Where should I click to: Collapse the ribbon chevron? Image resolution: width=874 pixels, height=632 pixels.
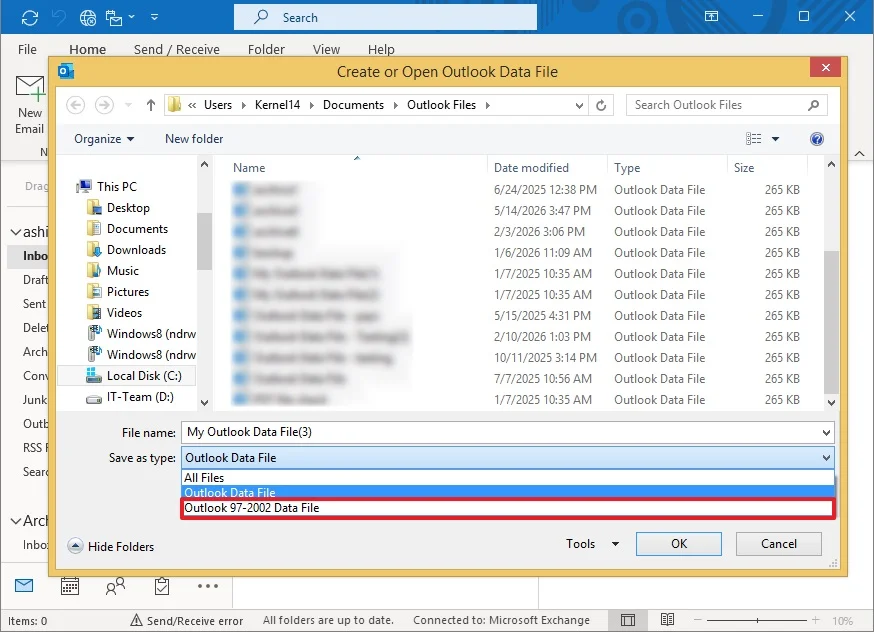point(860,153)
